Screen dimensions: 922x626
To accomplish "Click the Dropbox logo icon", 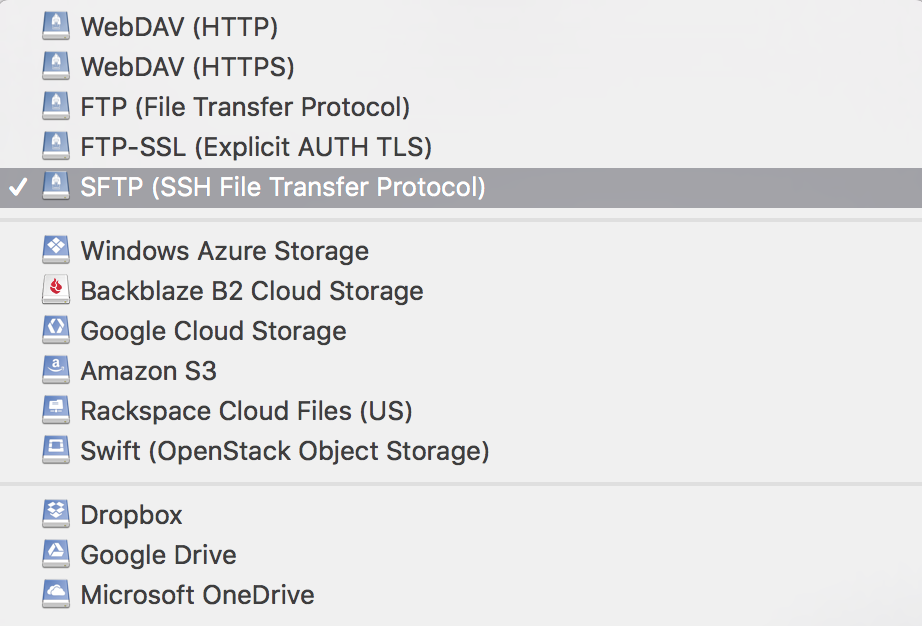I will pos(56,514).
